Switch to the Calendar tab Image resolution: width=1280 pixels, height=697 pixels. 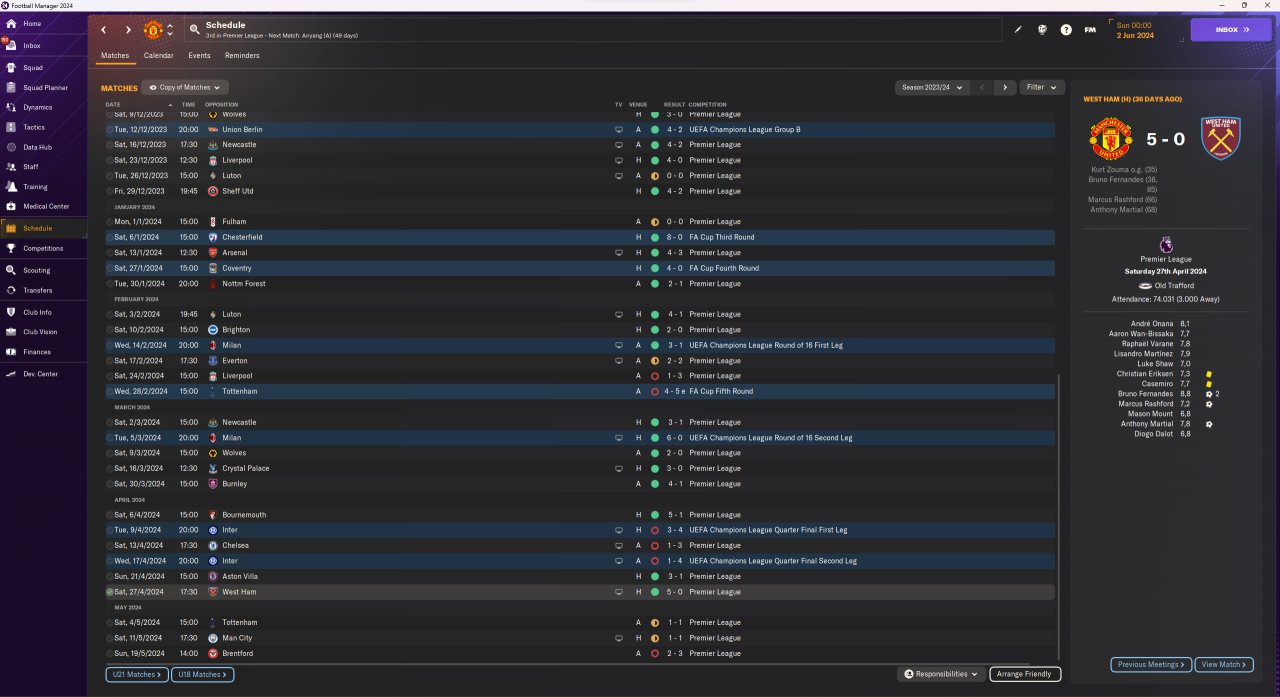tap(158, 56)
